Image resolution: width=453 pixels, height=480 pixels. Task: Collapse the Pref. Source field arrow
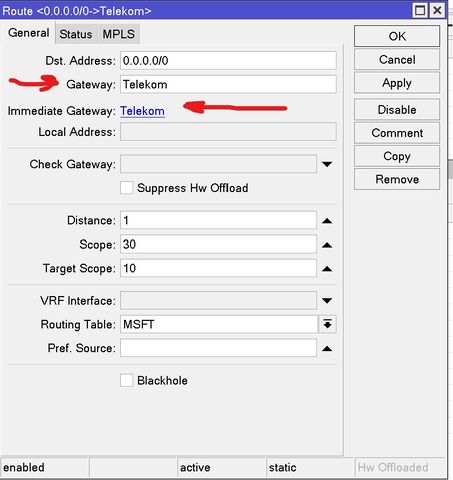coord(327,349)
